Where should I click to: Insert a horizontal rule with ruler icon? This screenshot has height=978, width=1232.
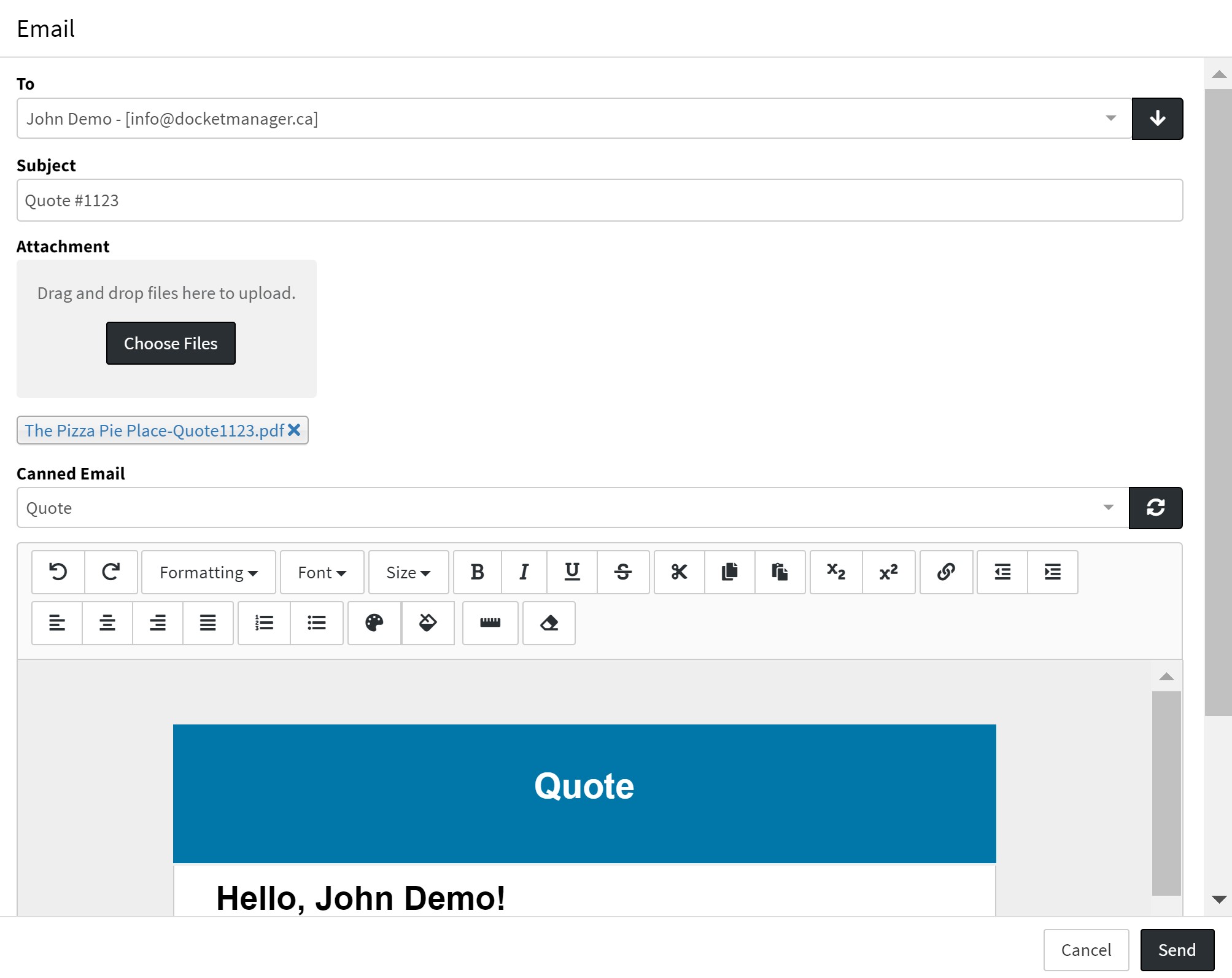490,623
